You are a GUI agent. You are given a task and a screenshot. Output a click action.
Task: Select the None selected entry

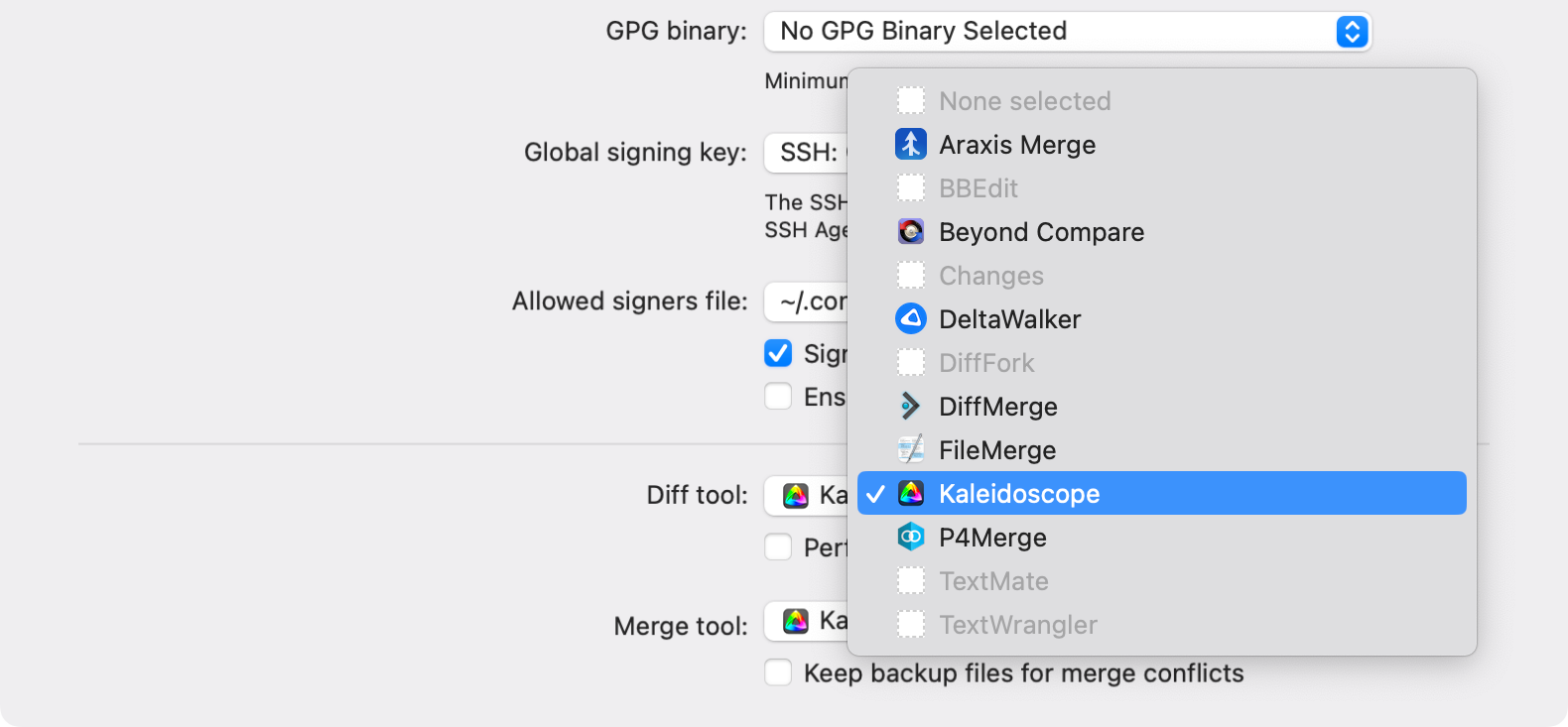click(1024, 100)
